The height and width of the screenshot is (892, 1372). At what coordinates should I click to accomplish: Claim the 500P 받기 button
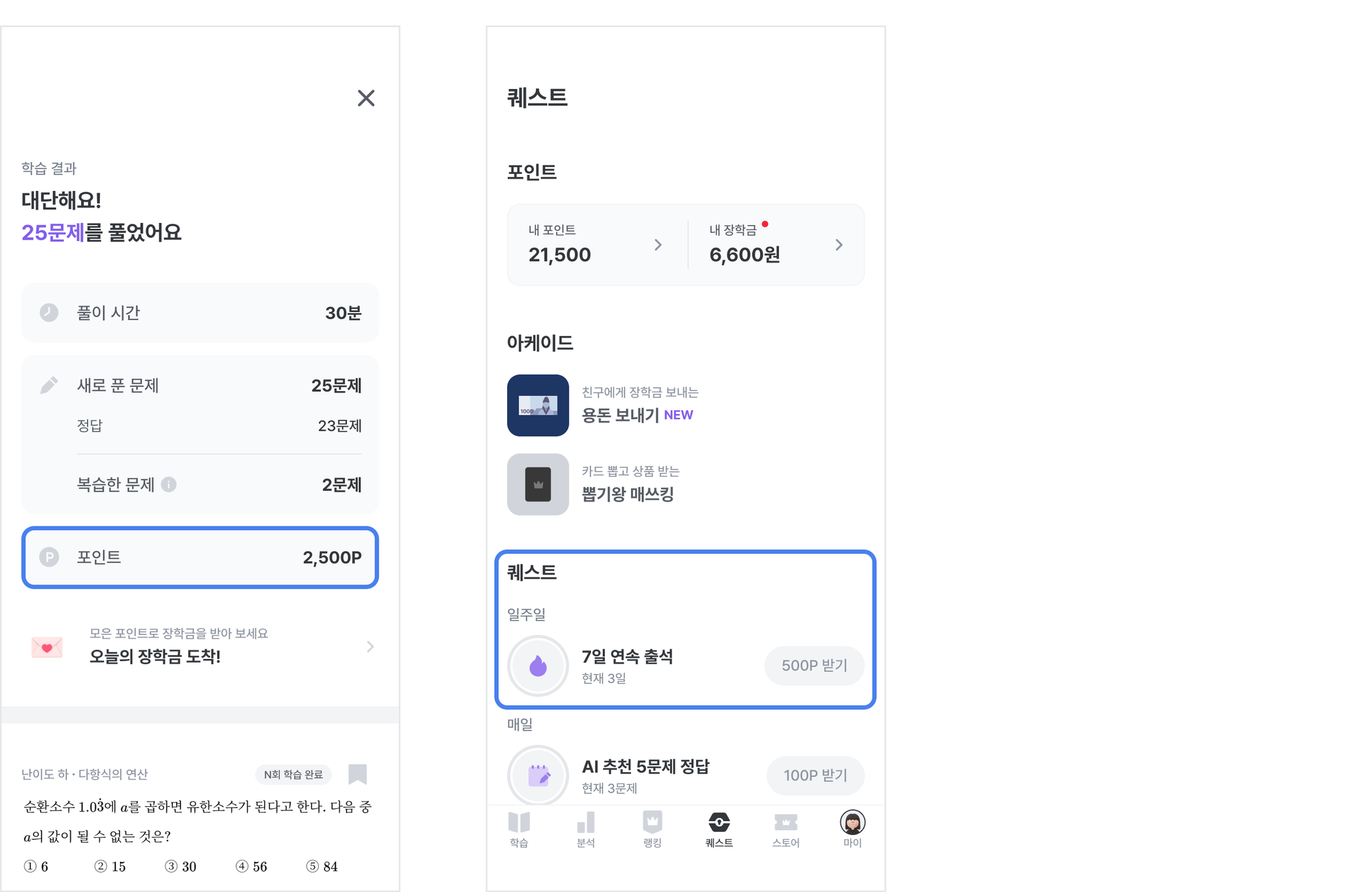(814, 666)
